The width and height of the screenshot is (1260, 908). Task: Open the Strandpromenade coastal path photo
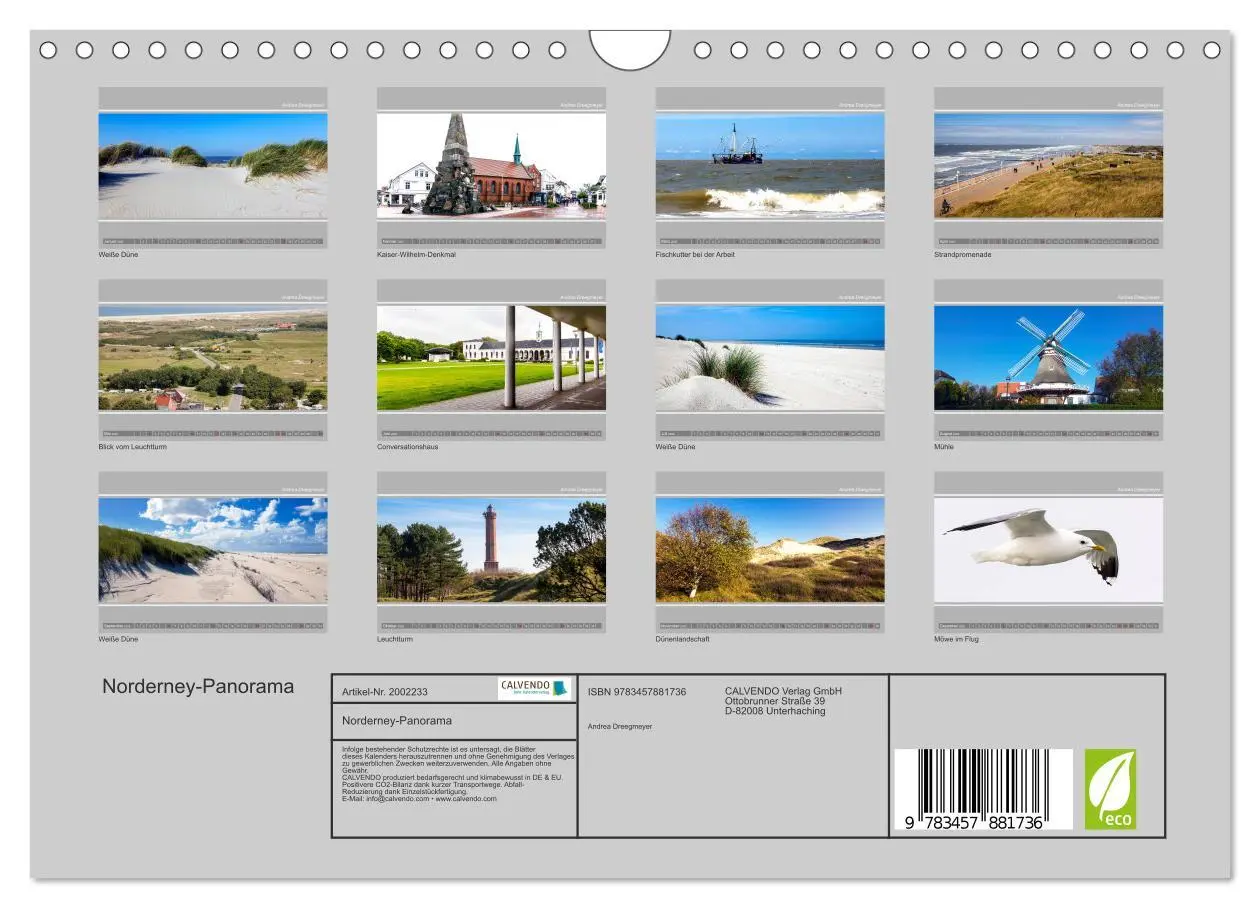click(x=1048, y=165)
